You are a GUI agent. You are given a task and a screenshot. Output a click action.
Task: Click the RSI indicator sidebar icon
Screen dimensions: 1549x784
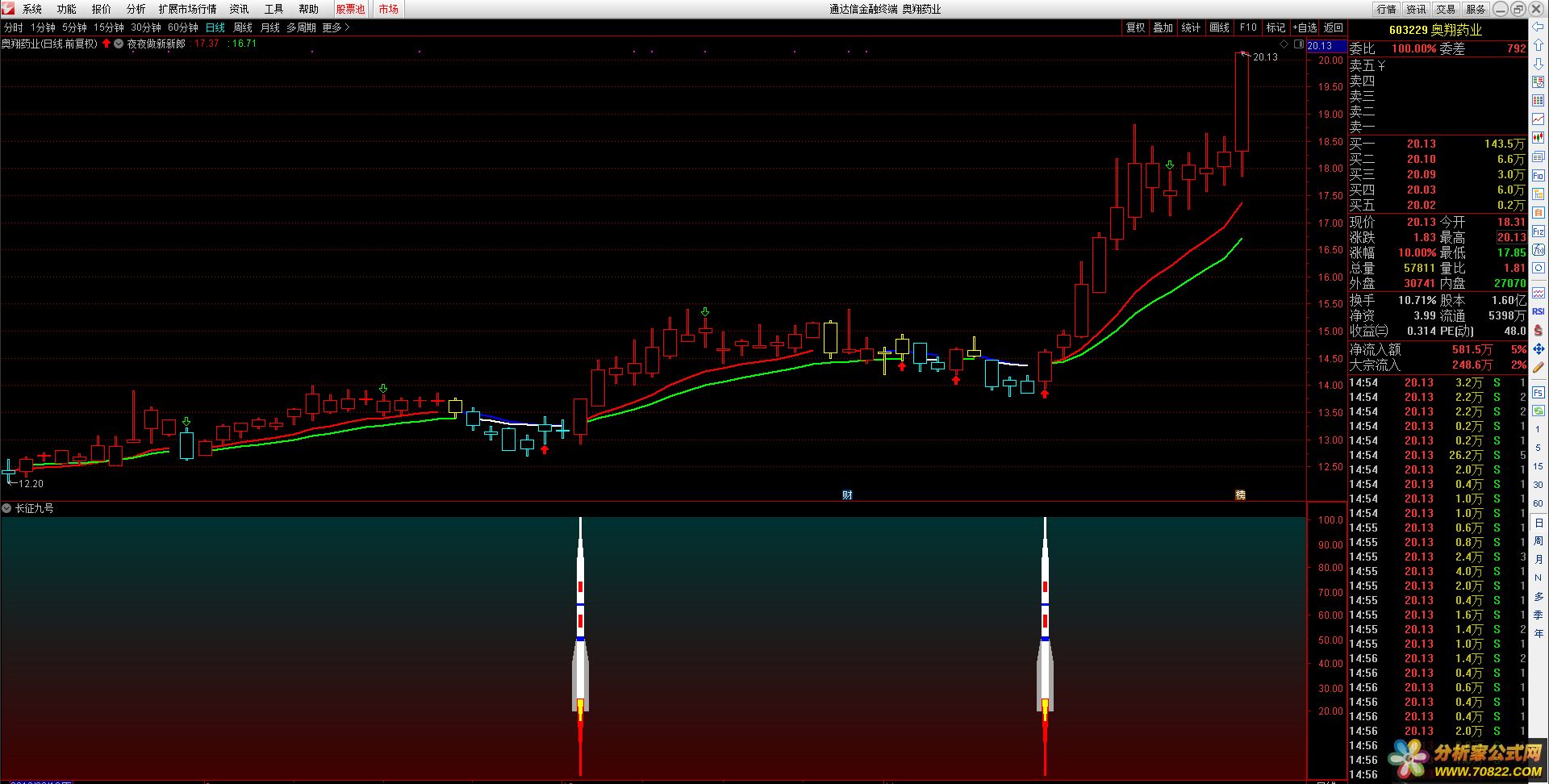pyautogui.click(x=1539, y=311)
